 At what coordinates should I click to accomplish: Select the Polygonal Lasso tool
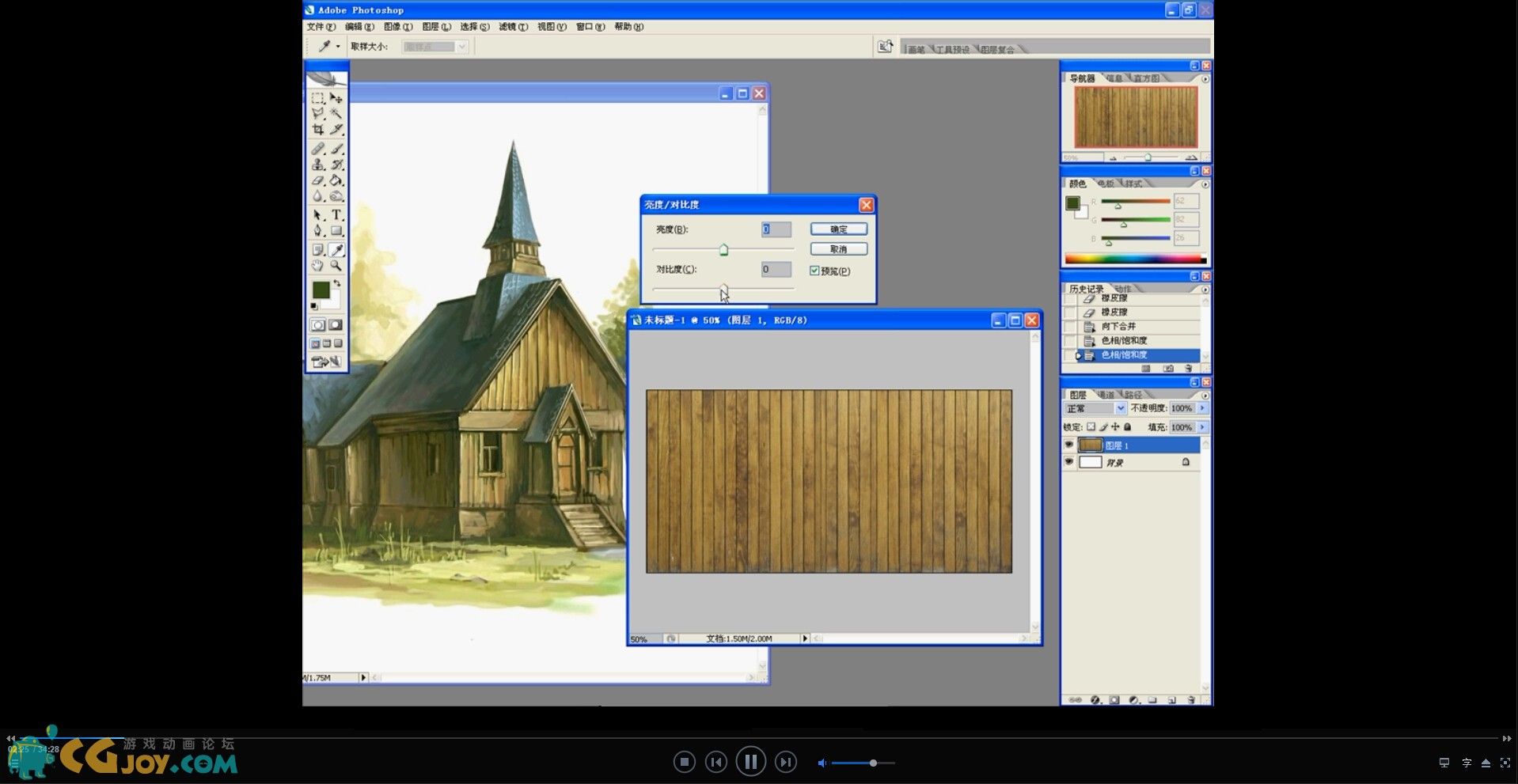tap(317, 114)
